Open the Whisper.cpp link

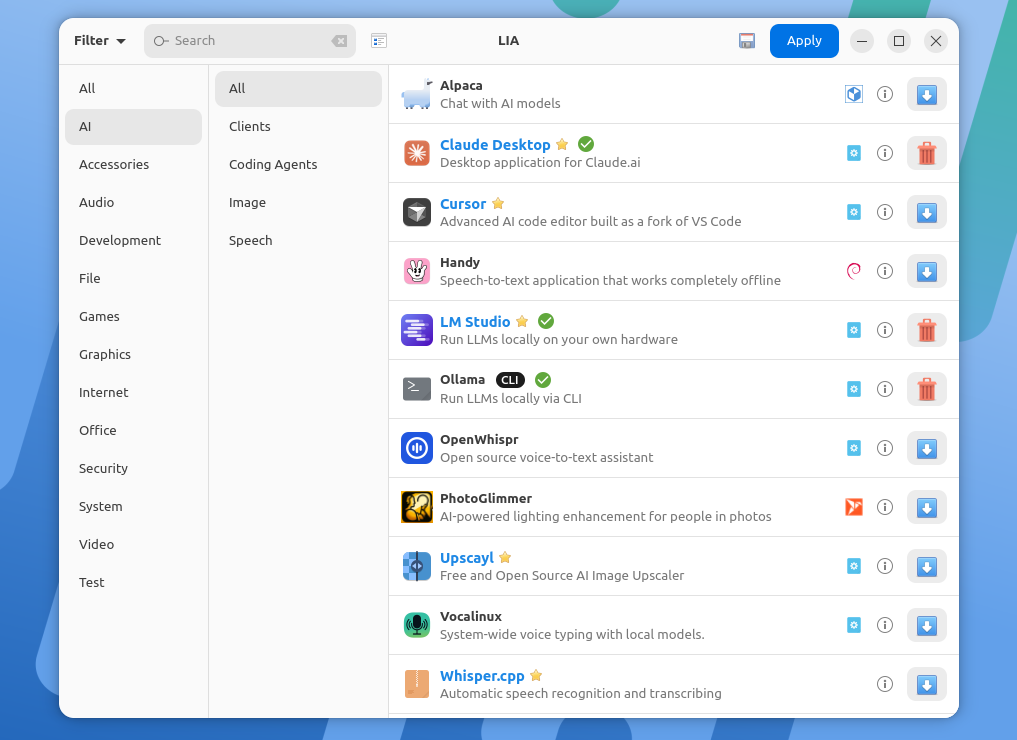coord(482,676)
